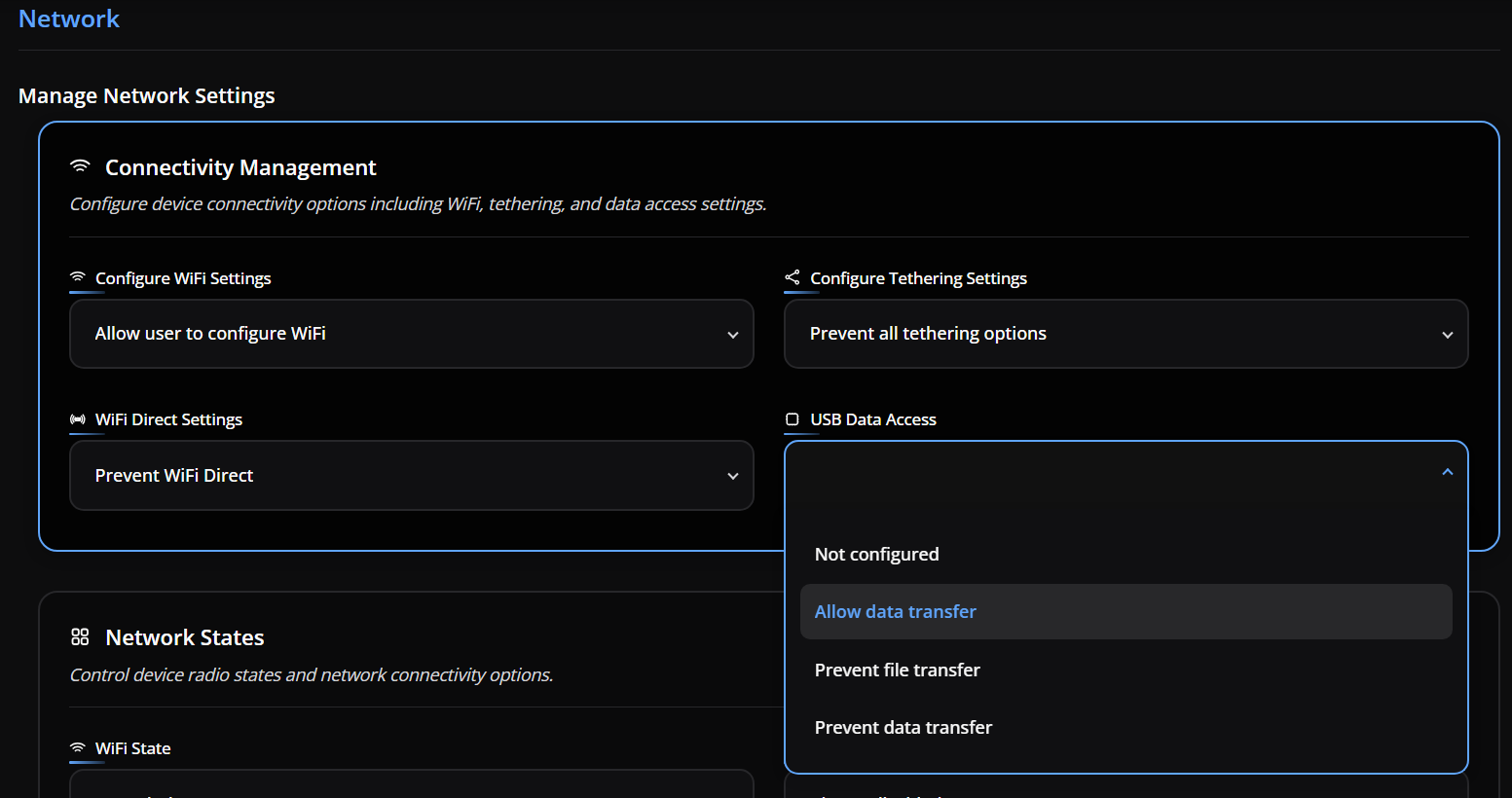Viewport: 1512px width, 798px height.
Task: Select the 'Prevent data transfer' option
Action: (x=903, y=728)
